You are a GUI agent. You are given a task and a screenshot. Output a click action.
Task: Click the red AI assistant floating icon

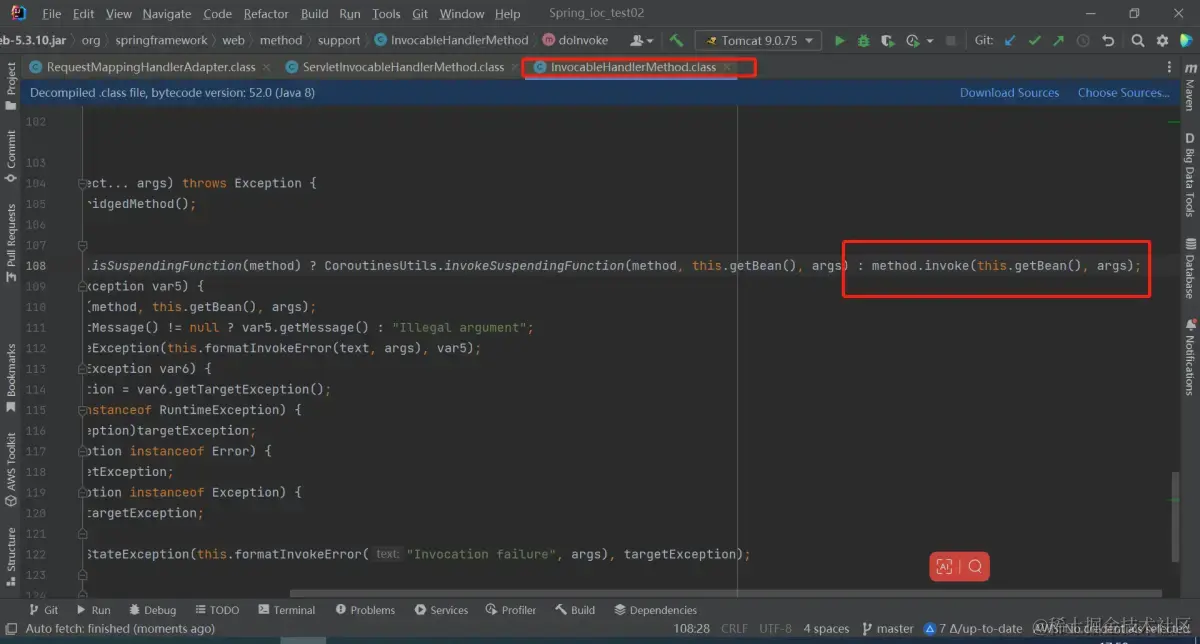pyautogui.click(x=944, y=567)
